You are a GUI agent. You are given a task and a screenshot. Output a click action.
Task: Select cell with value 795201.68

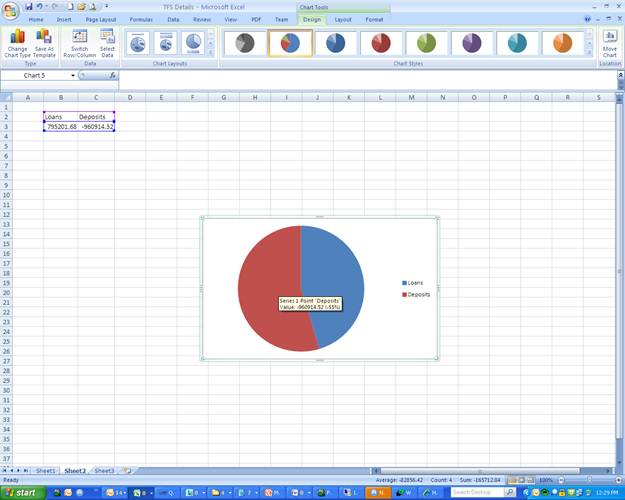point(61,126)
